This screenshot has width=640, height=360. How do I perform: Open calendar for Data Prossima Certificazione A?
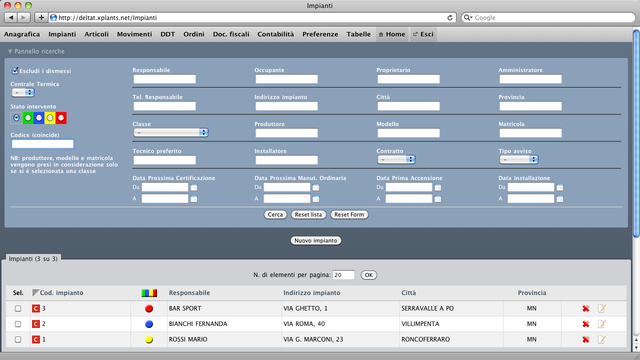(x=194, y=199)
